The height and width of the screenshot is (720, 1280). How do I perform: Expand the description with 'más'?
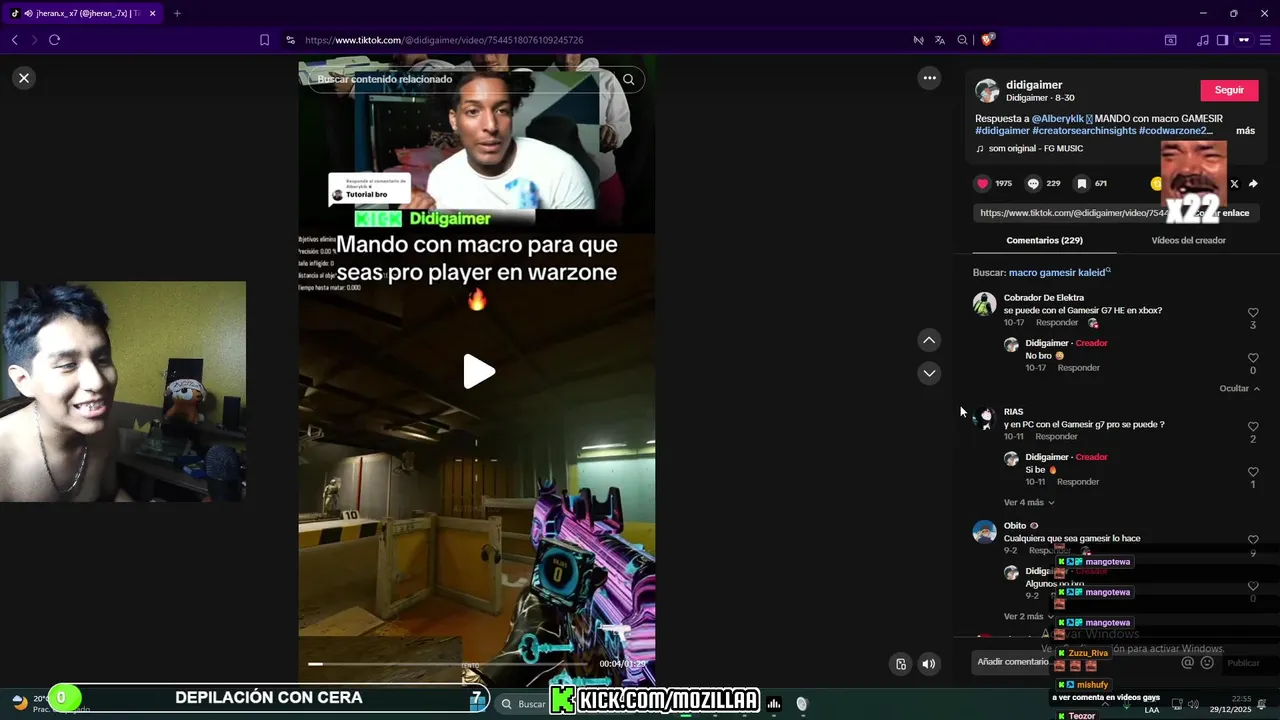click(1245, 131)
